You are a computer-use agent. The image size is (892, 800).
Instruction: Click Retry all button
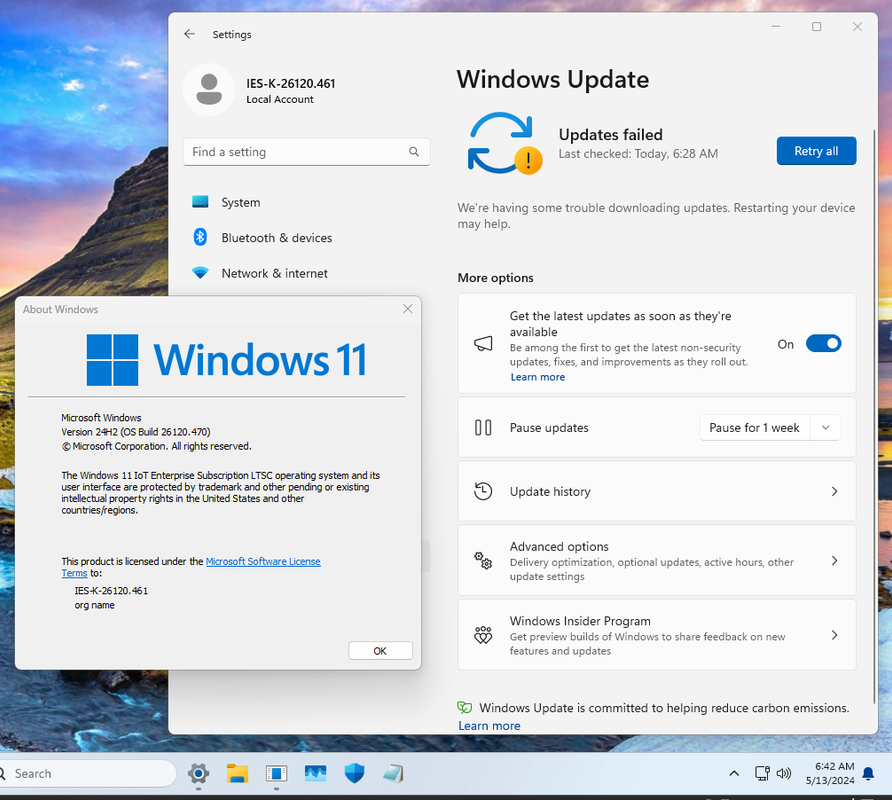[x=816, y=151]
